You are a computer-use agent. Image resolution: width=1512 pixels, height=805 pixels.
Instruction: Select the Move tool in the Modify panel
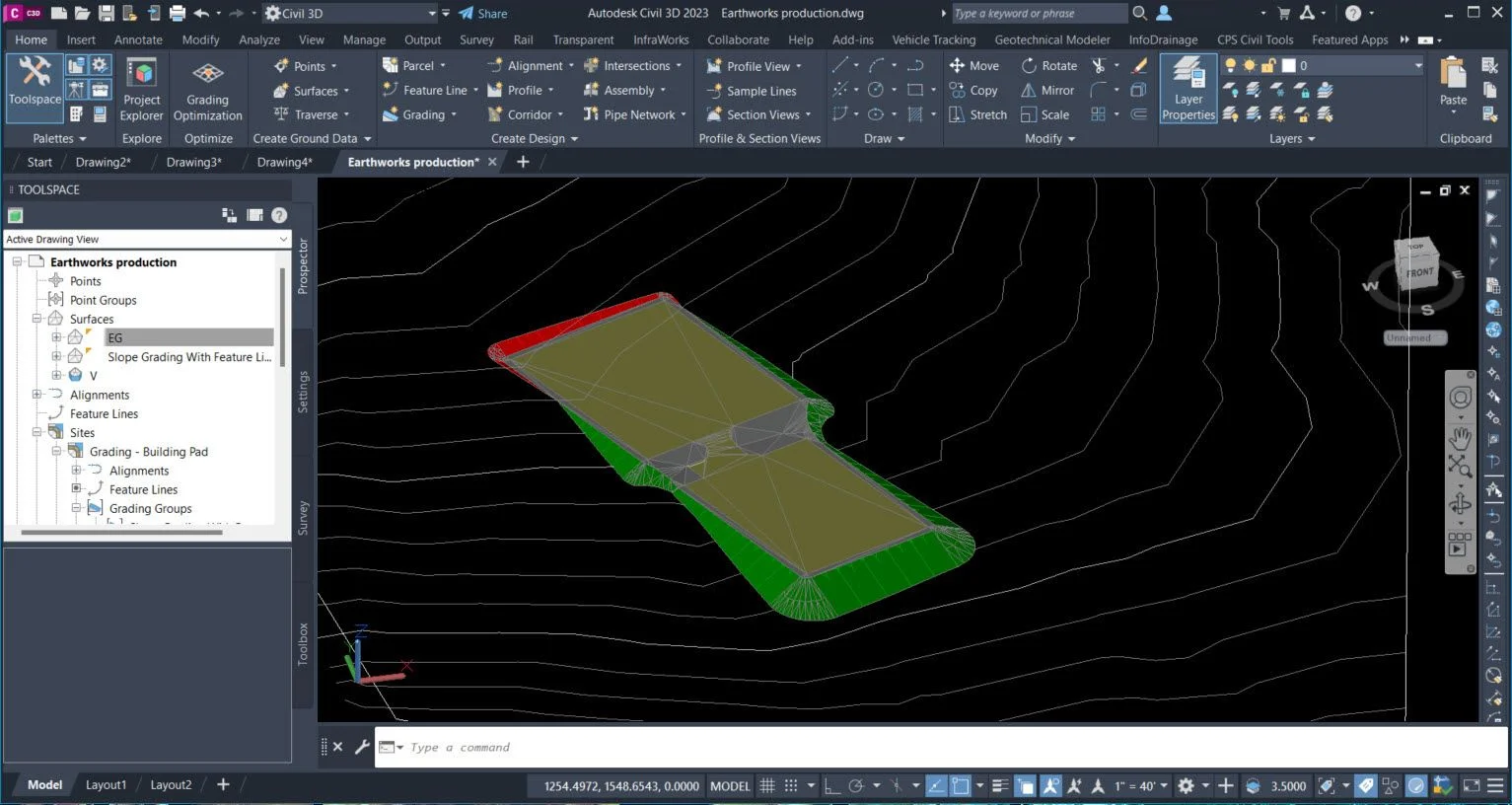(x=974, y=65)
